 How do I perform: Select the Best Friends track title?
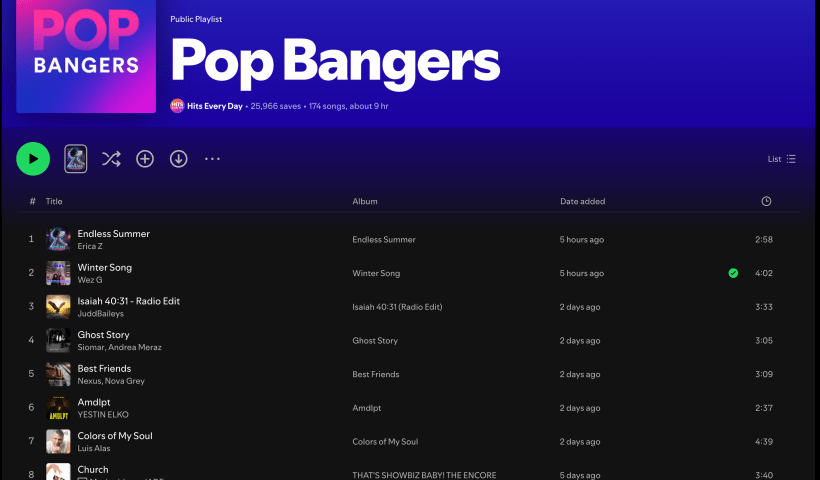click(x=104, y=369)
